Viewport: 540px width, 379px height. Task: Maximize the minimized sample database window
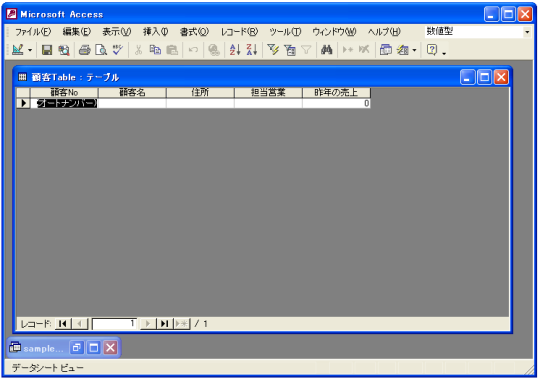click(x=93, y=348)
